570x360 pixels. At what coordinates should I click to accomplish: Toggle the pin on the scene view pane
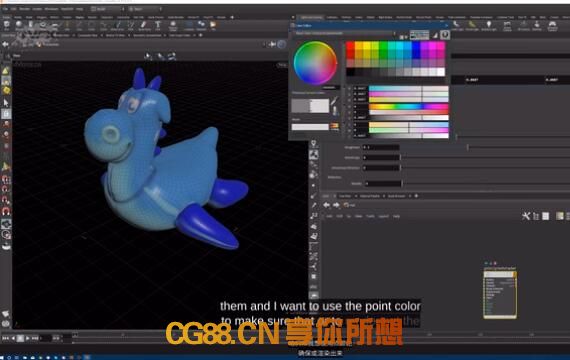pos(272,44)
